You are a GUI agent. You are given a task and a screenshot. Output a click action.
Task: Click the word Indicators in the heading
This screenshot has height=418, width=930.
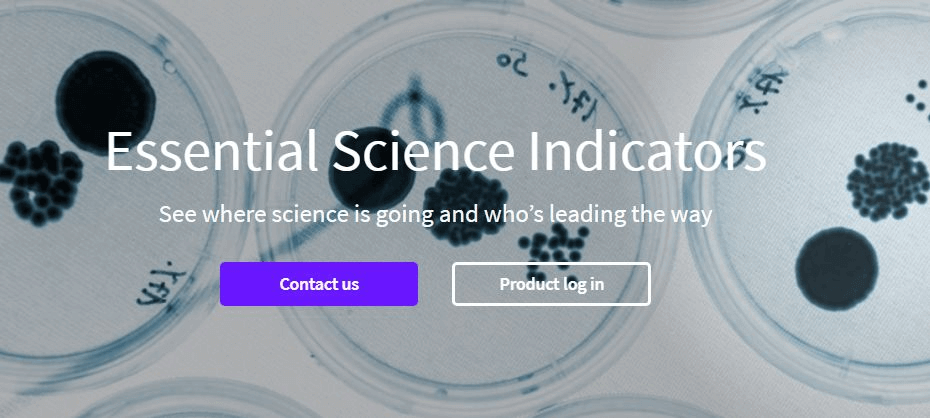pyautogui.click(x=647, y=151)
